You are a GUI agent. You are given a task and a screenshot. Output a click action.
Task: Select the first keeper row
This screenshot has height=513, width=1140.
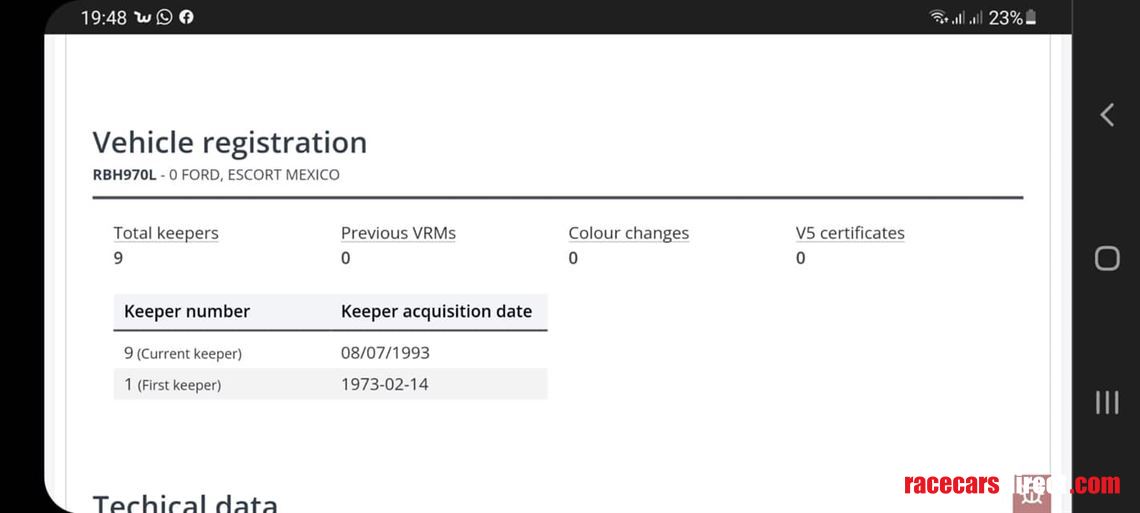click(330, 384)
